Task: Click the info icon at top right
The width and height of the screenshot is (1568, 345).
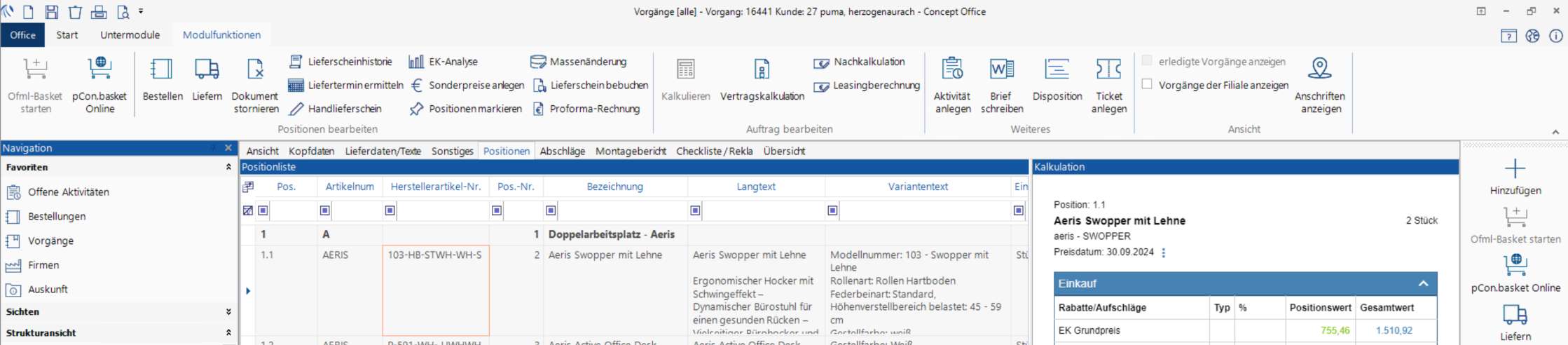Action: [x=1556, y=36]
